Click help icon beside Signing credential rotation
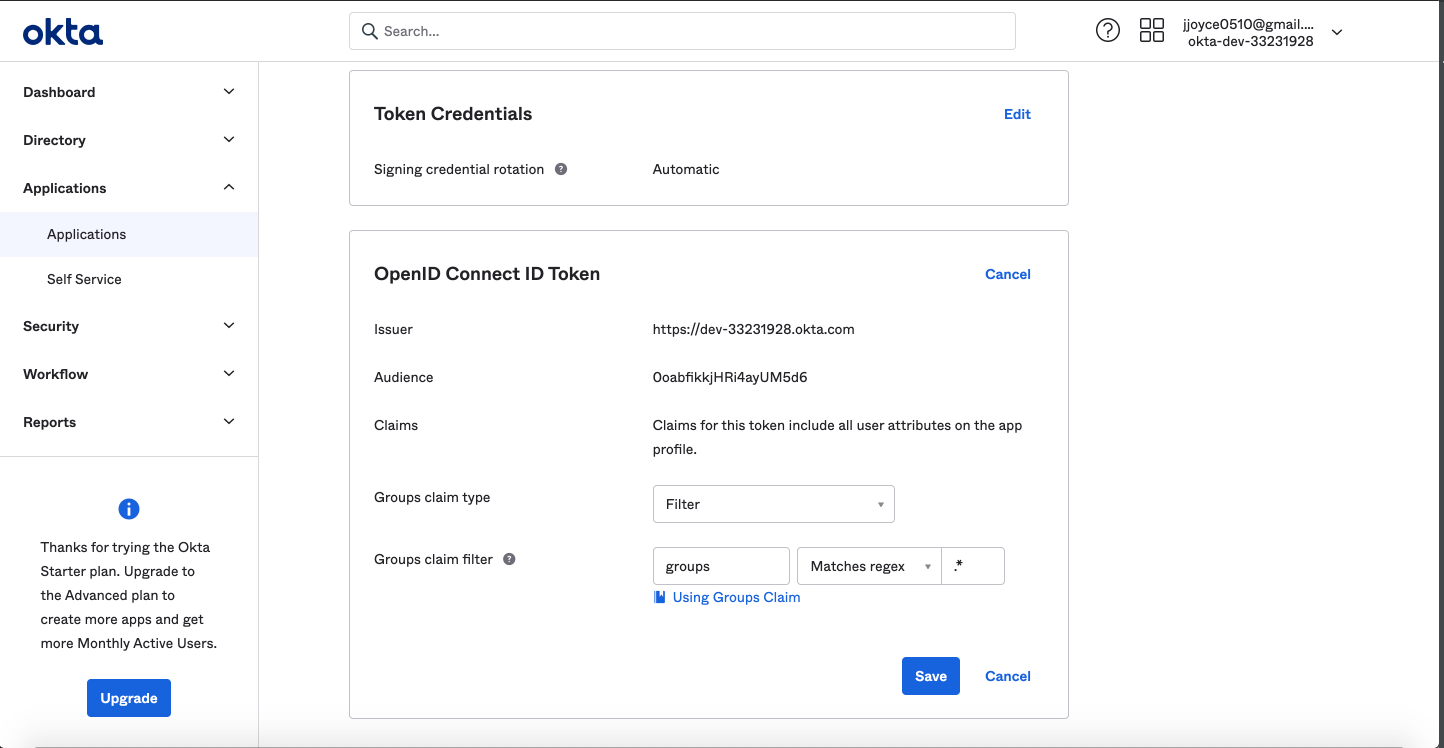 [561, 169]
